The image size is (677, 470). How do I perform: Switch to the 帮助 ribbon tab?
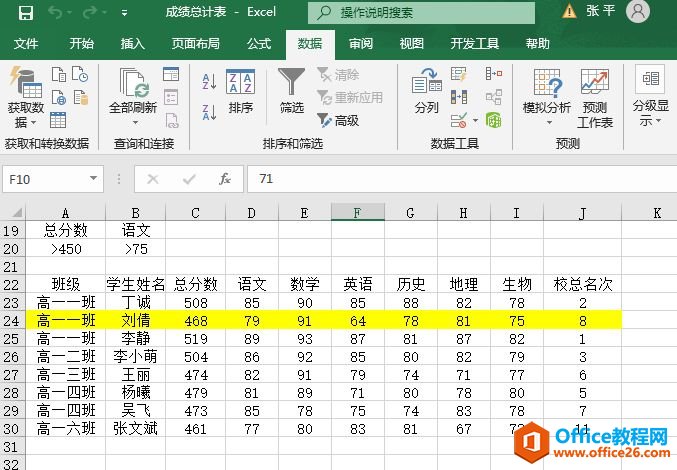click(538, 44)
